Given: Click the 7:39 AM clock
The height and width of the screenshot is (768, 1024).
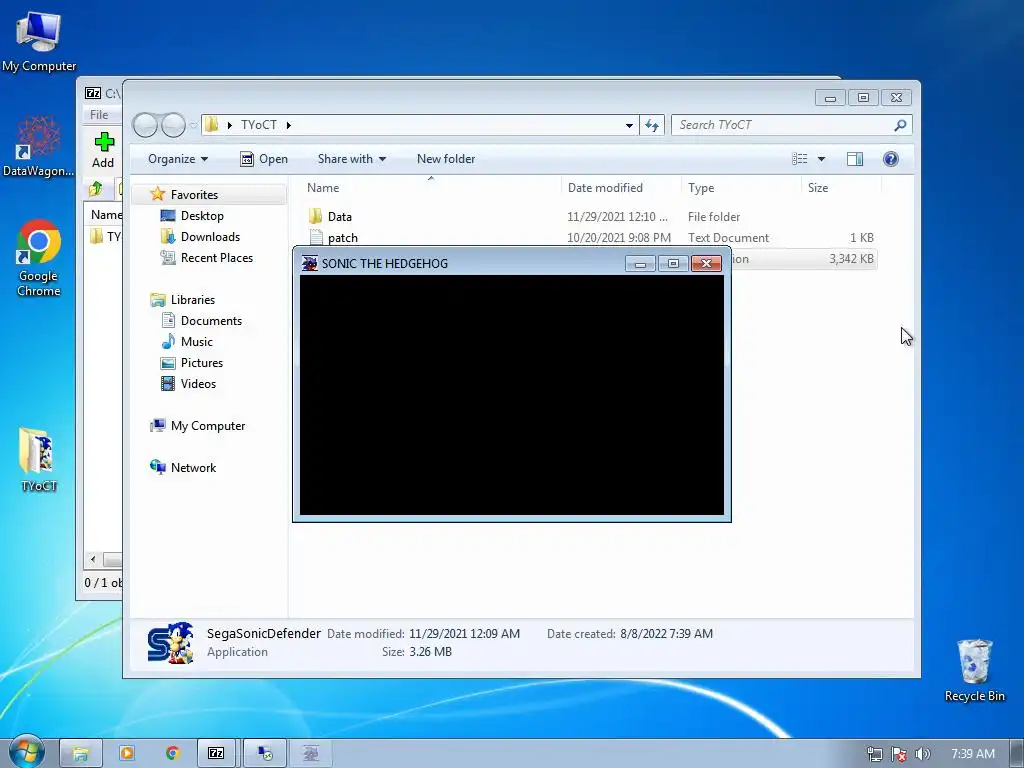Looking at the screenshot, I should click(973, 754).
